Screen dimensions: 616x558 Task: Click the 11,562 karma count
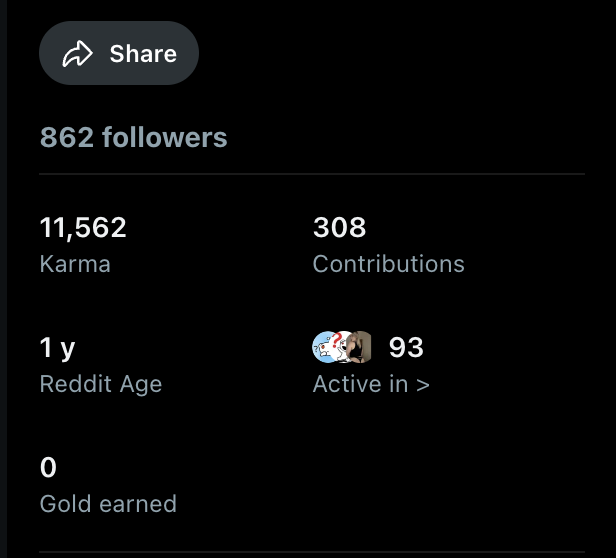83,228
